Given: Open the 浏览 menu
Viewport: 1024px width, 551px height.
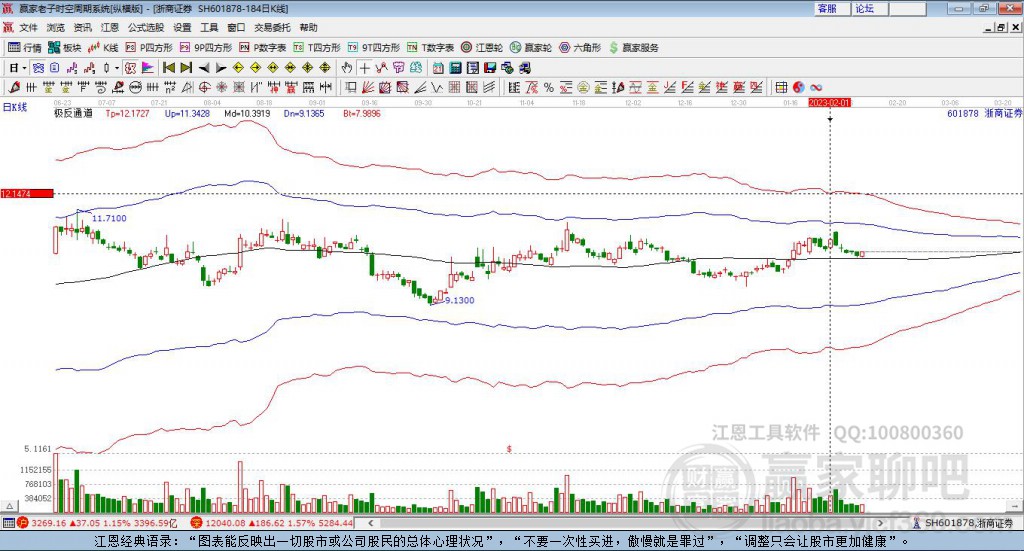Looking at the screenshot, I should coord(56,27).
